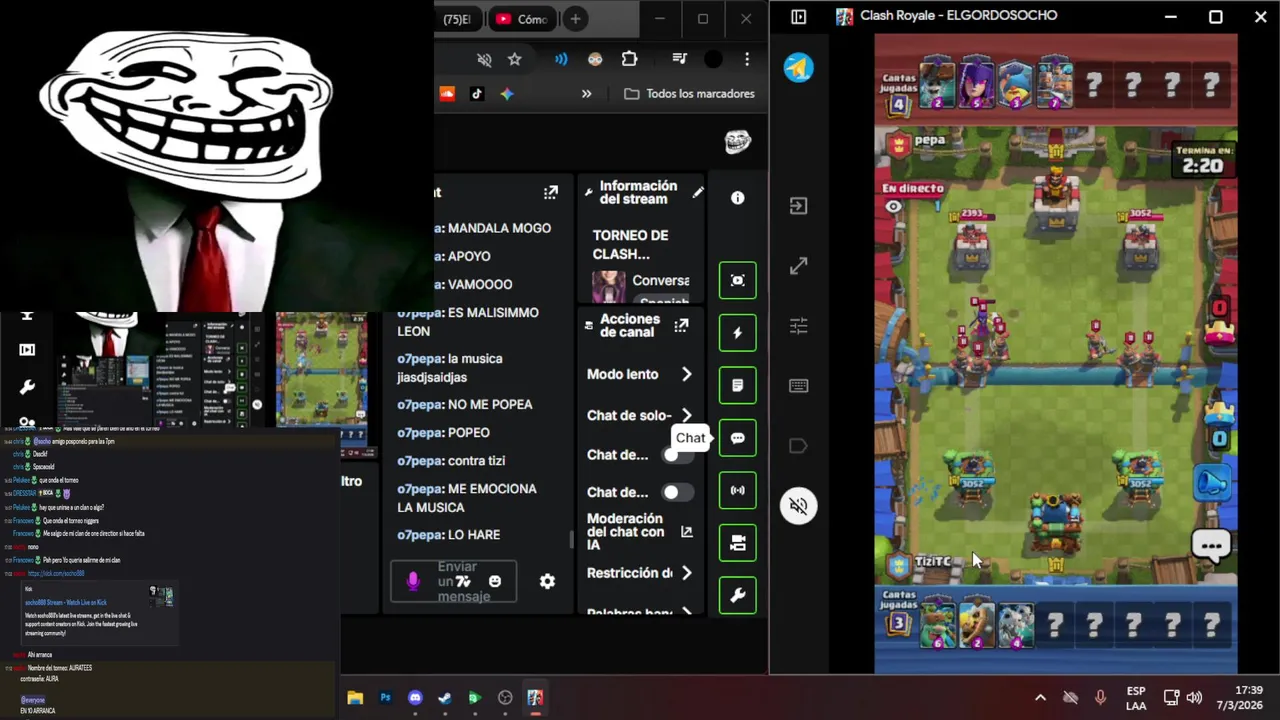1280x720 pixels.
Task: Click the "o7pepa: contra tizi" chat message
Action: pos(451,460)
